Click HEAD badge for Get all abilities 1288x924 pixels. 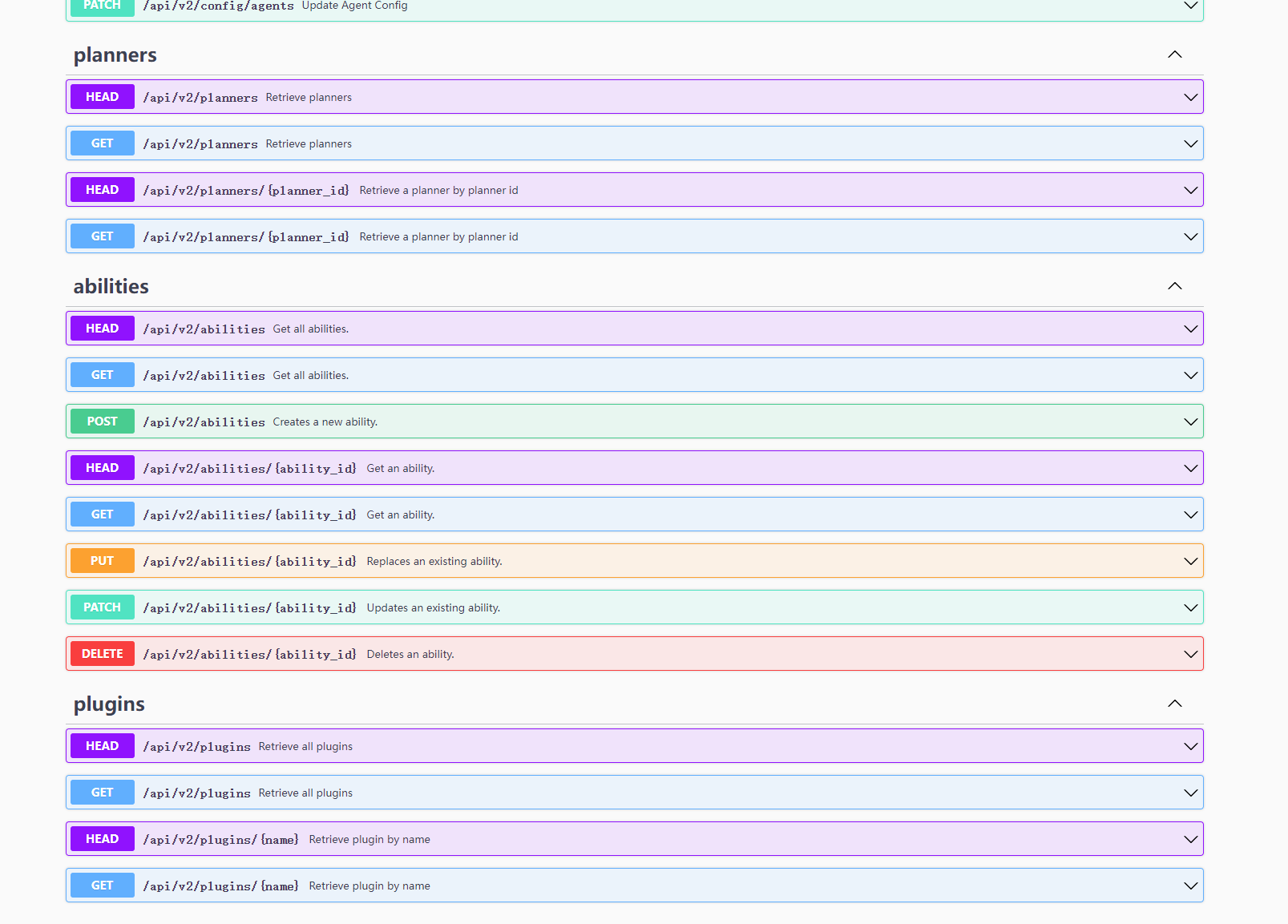click(x=103, y=329)
